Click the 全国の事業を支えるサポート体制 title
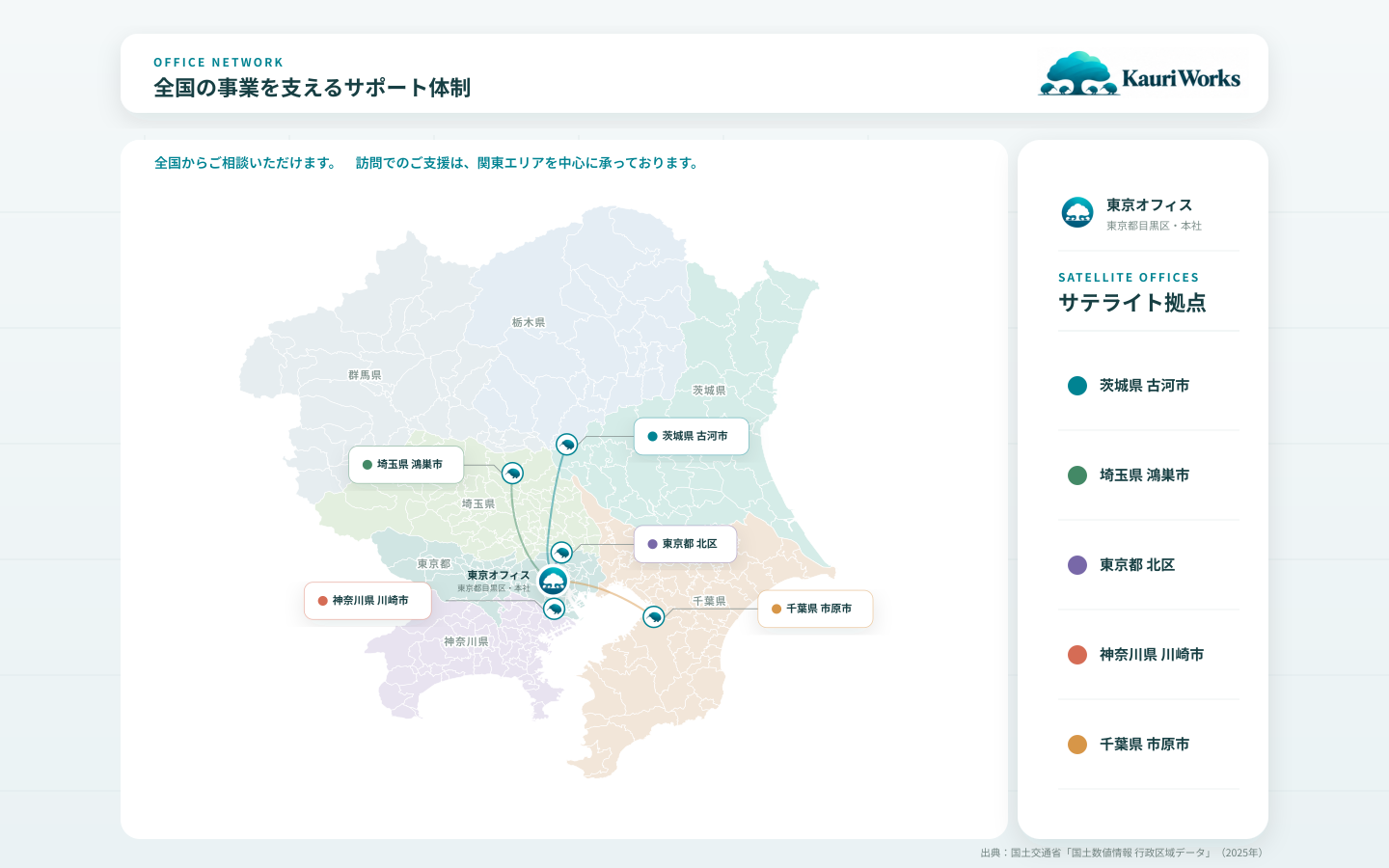The image size is (1389, 868). 313,87
